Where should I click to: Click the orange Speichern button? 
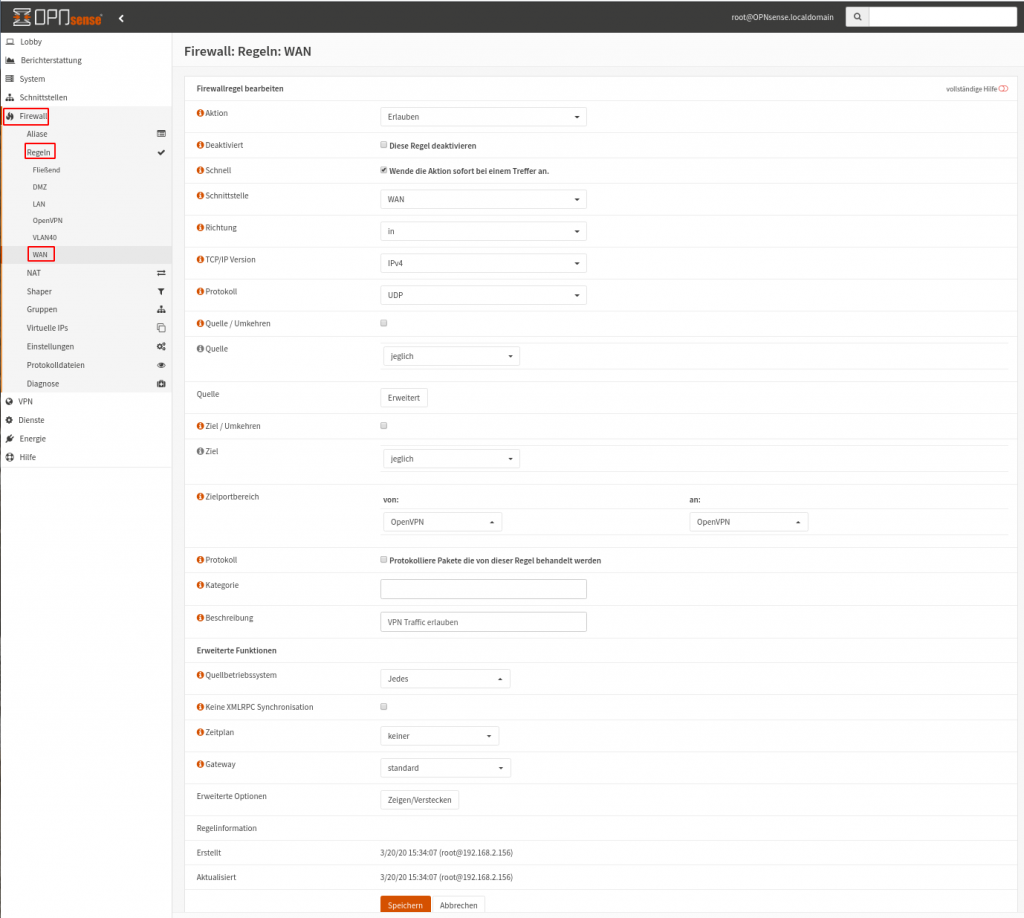[x=405, y=904]
